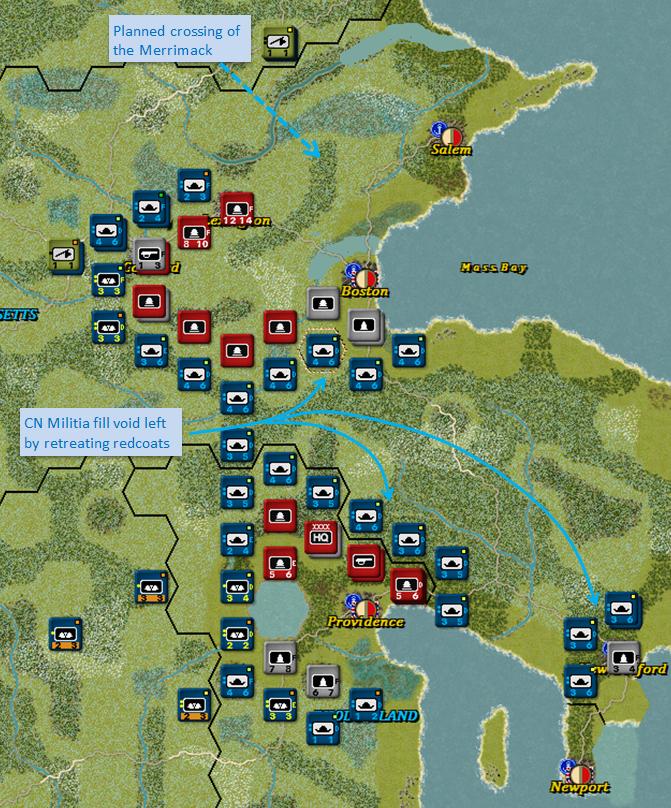Click the Salem name label

point(451,150)
